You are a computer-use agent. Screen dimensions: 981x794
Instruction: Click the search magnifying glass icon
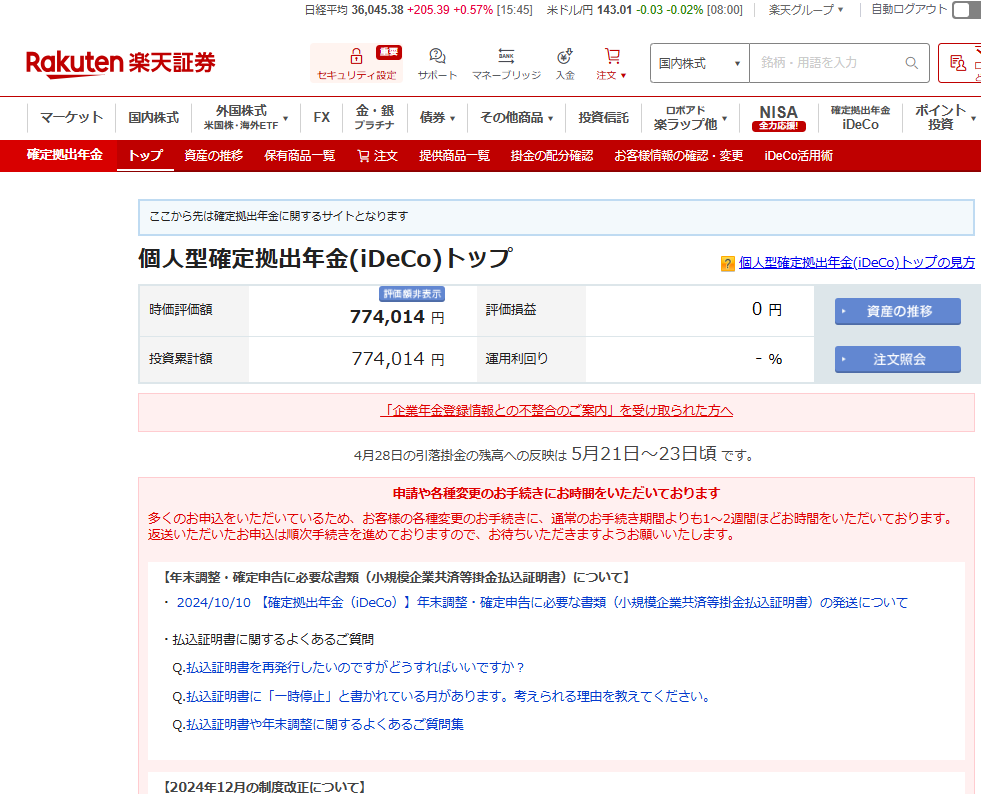(911, 63)
